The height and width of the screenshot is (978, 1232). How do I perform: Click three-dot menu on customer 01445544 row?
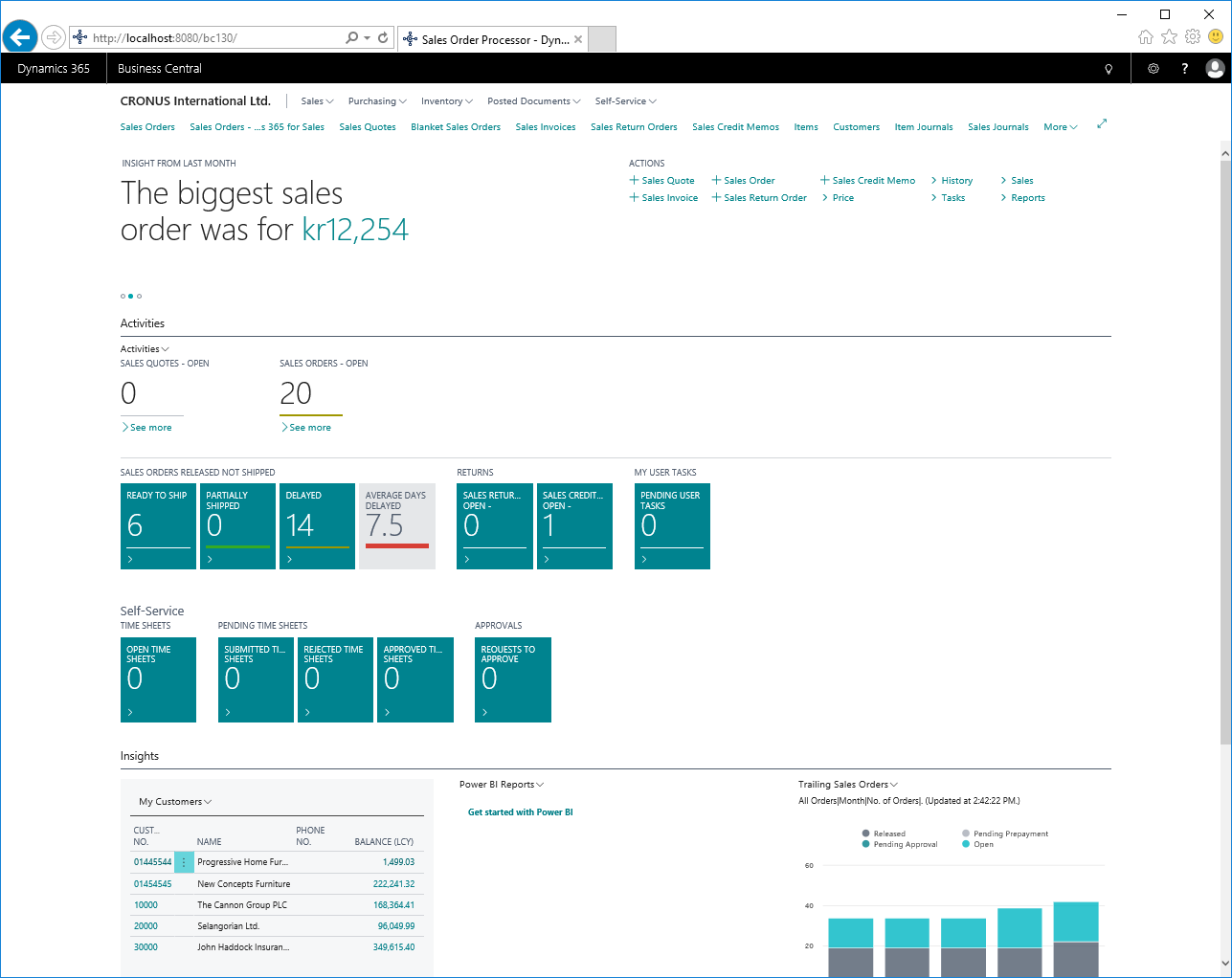pyautogui.click(x=184, y=862)
